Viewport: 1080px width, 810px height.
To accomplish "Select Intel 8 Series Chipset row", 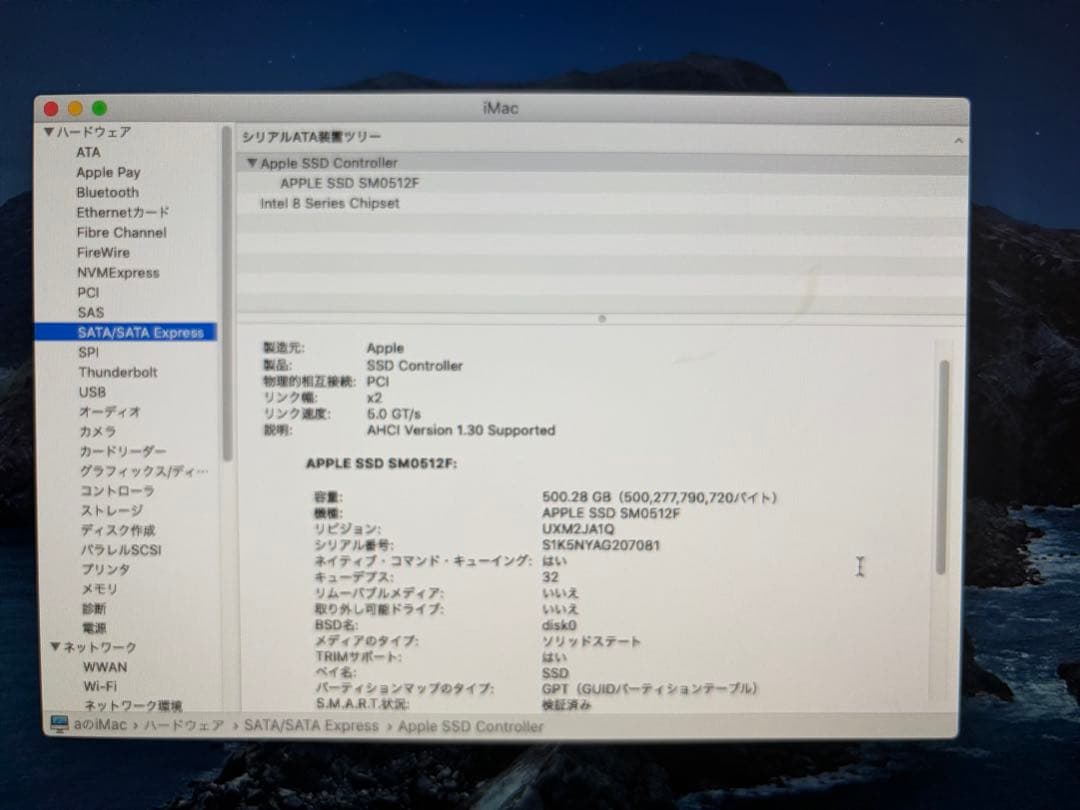I will [329, 203].
